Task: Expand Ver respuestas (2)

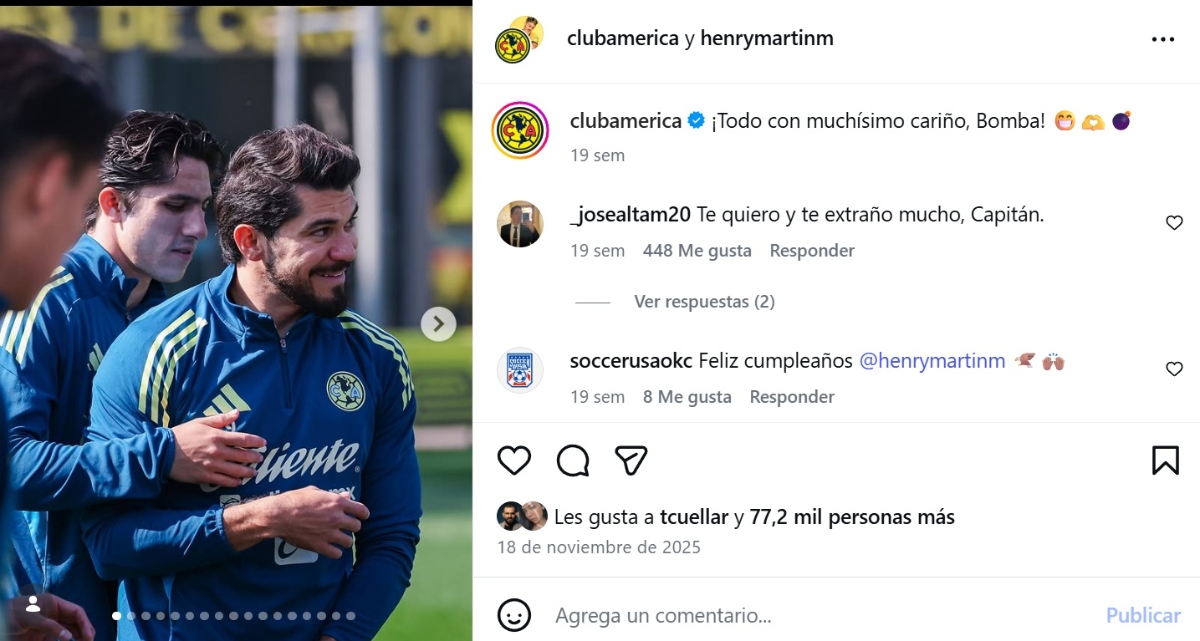Action: tap(704, 301)
